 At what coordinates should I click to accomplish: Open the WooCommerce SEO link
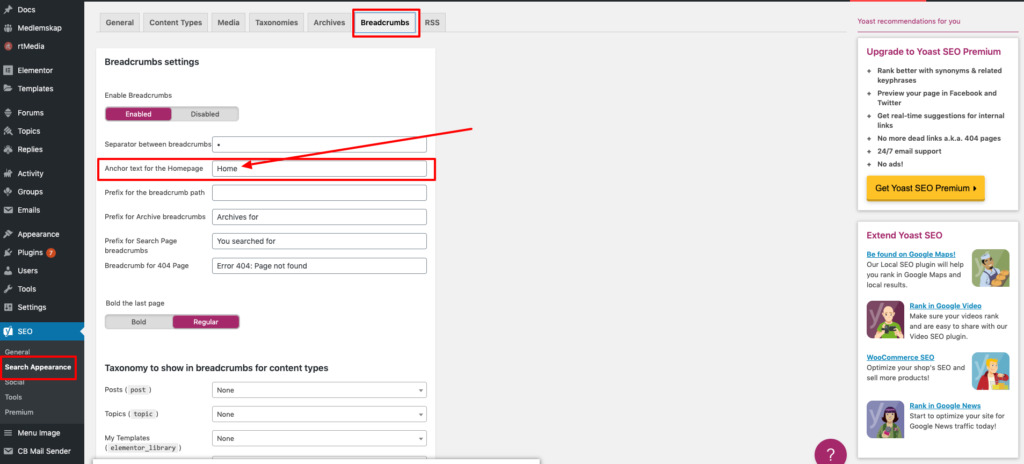coord(901,357)
